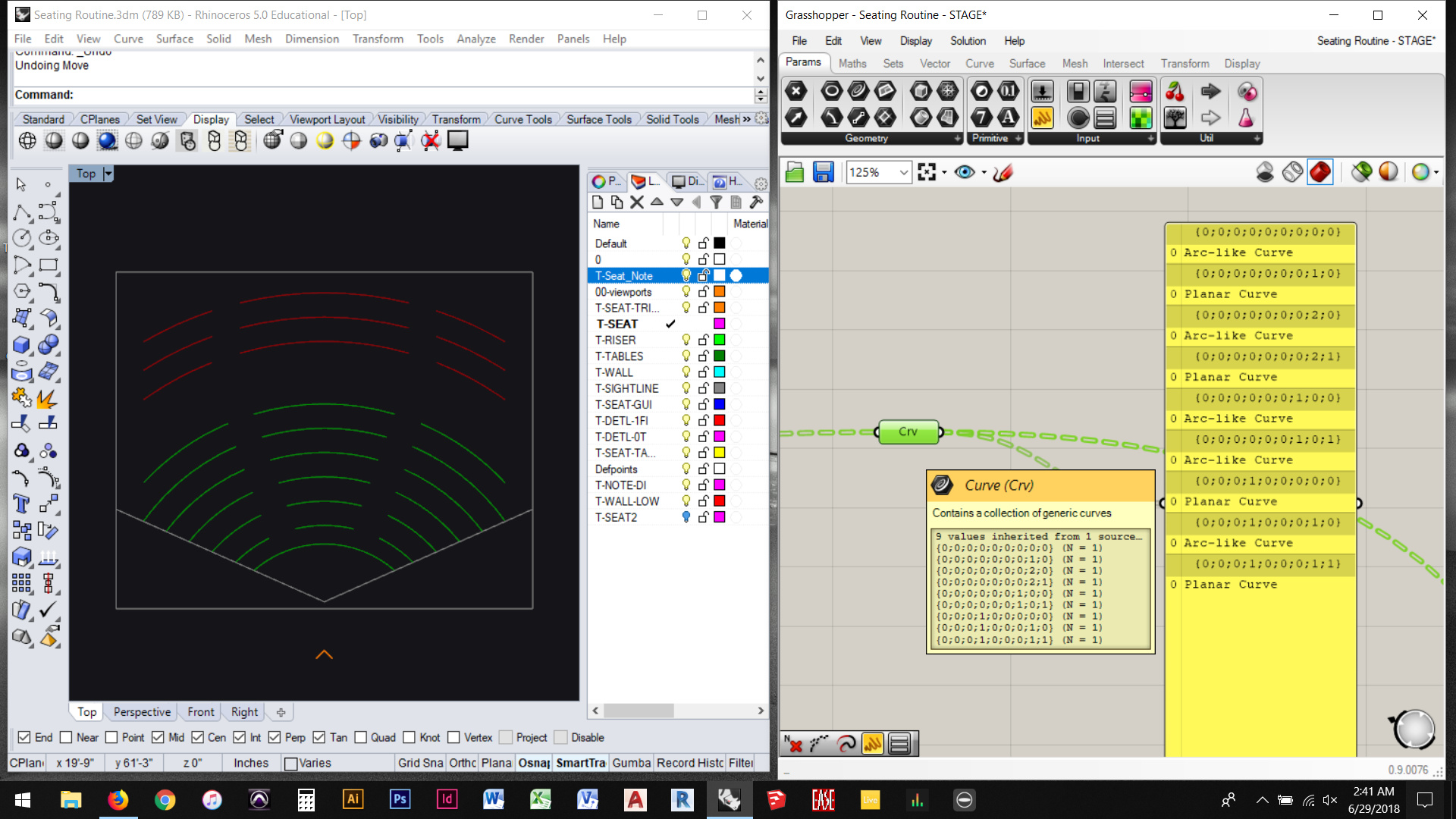Lock the T-SEAT layer
Image resolution: width=1456 pixels, height=819 pixels.
703,324
